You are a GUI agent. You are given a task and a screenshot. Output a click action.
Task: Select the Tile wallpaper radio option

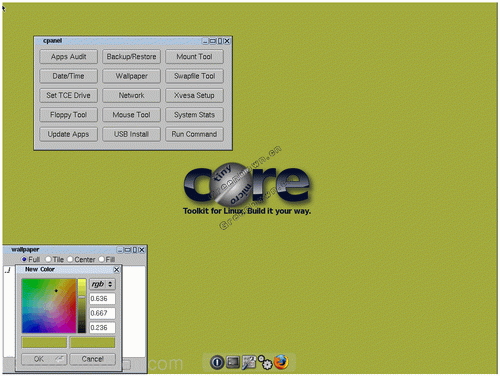pyautogui.click(x=54, y=259)
